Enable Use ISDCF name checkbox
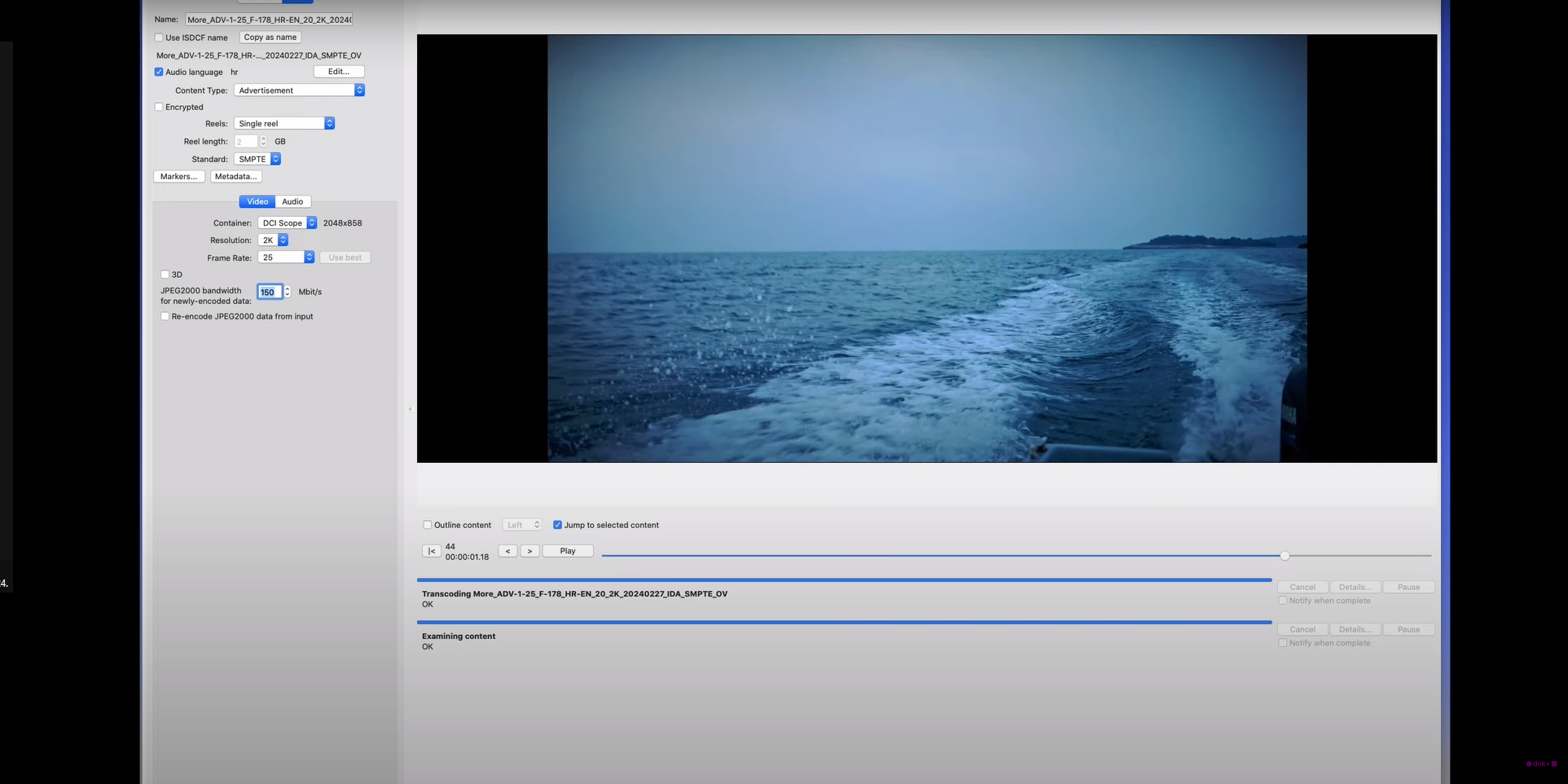 click(159, 37)
